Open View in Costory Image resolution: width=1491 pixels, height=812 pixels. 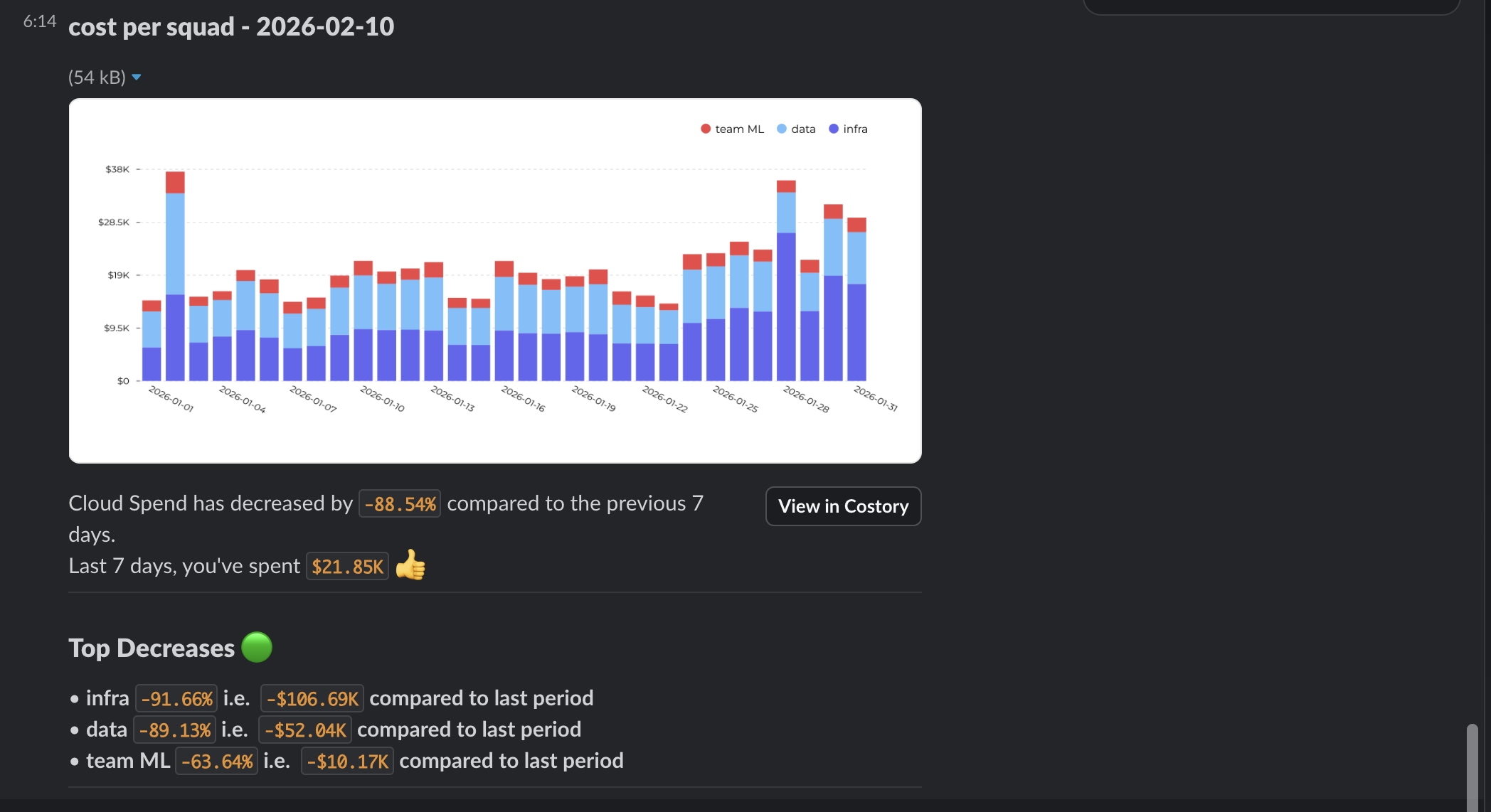pyautogui.click(x=843, y=506)
